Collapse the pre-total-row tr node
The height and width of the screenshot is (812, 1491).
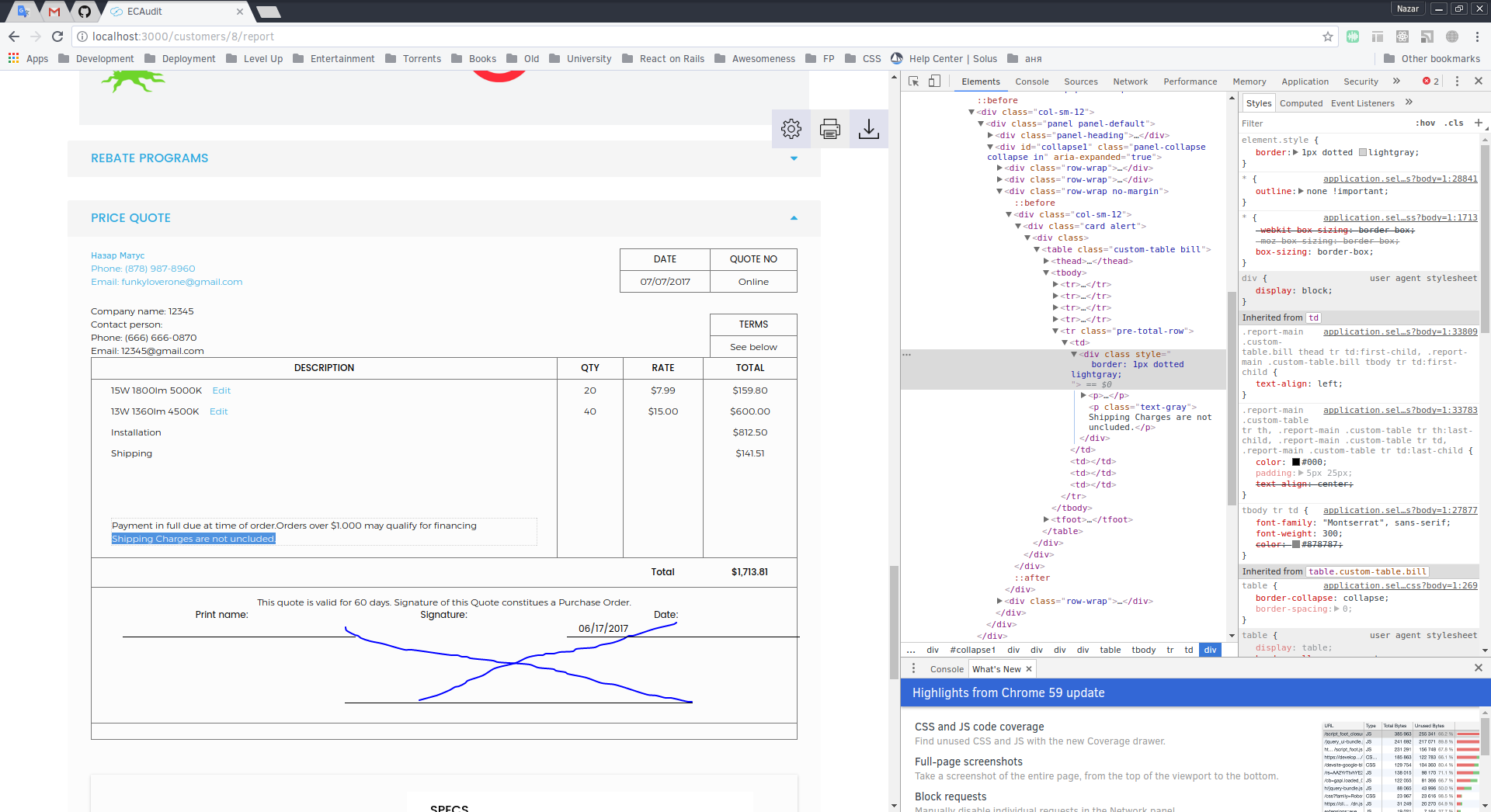1055,331
